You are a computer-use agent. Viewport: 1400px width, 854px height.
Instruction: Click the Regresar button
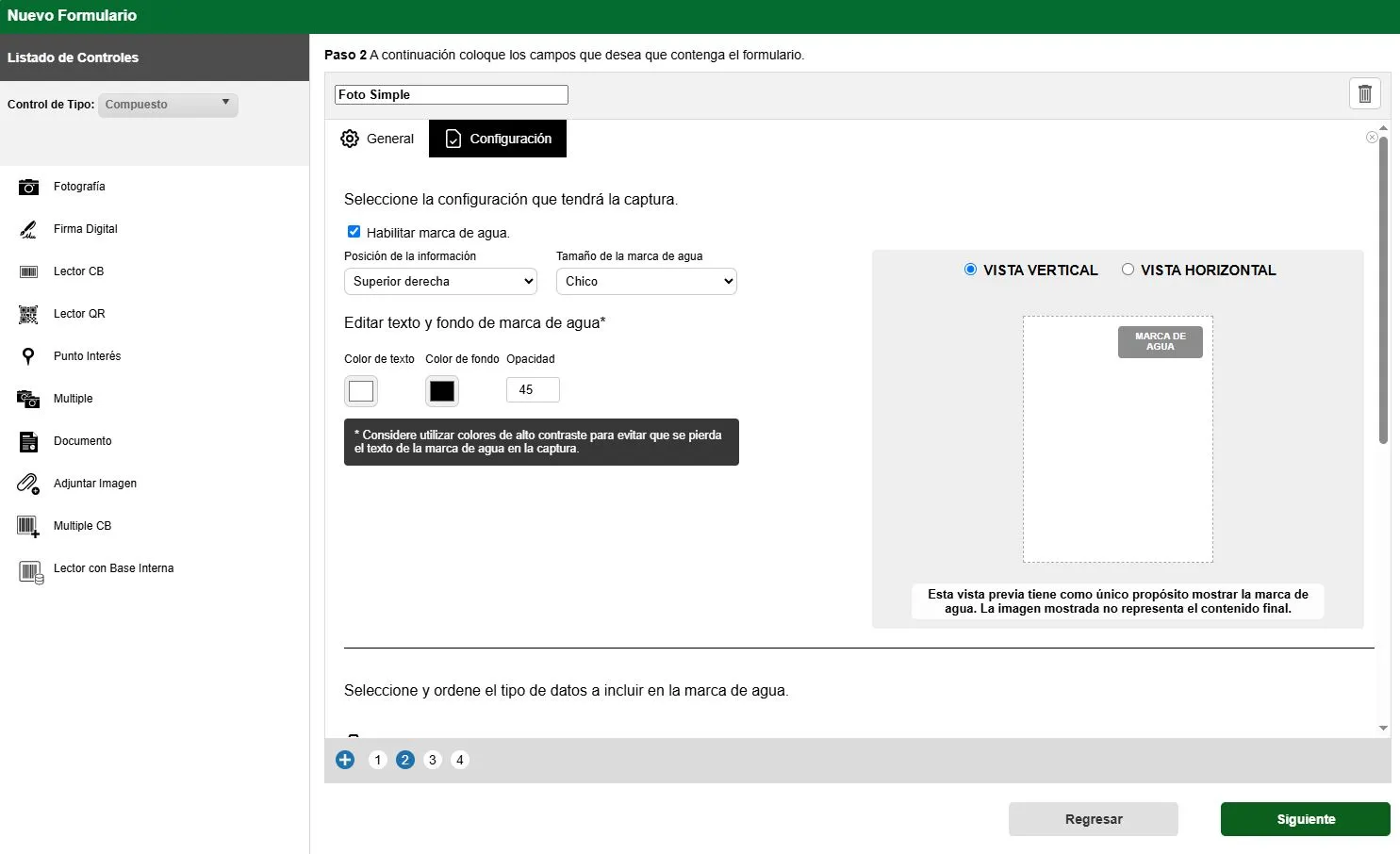1094,819
